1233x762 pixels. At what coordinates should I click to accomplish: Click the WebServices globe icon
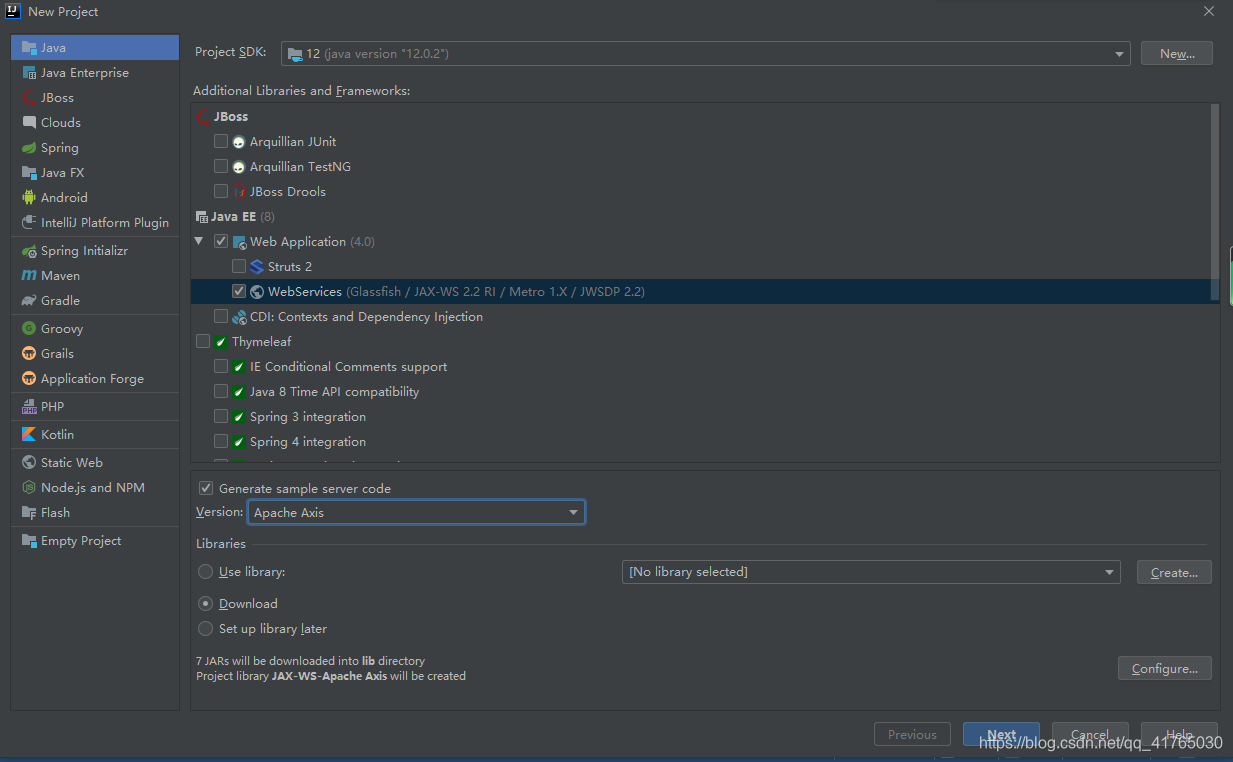(257, 291)
